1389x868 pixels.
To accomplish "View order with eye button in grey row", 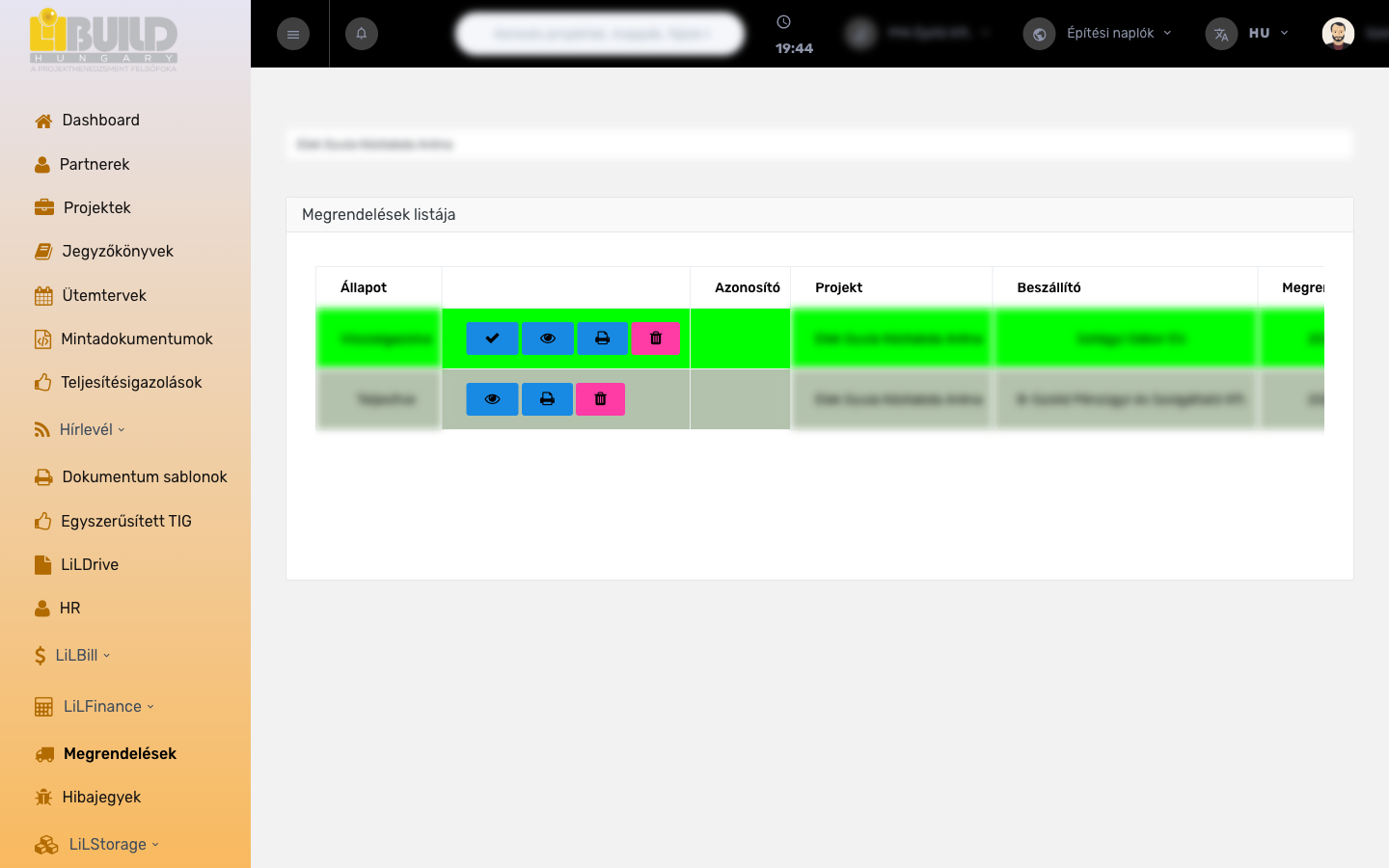I will [x=492, y=399].
